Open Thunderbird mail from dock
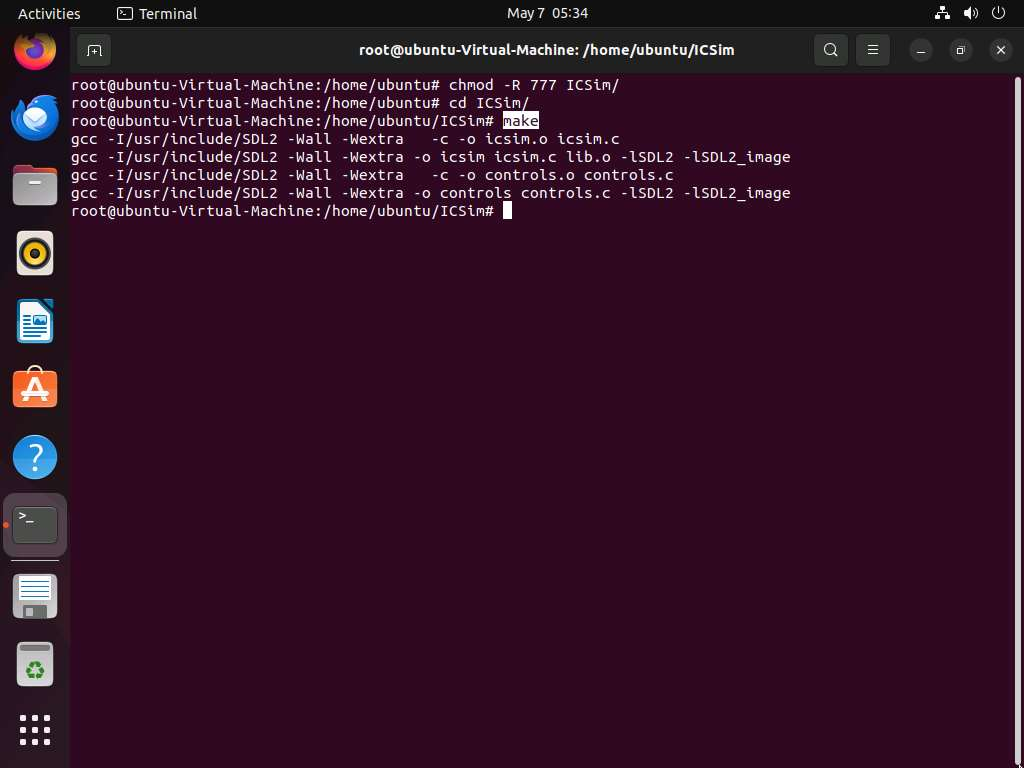Image resolution: width=1024 pixels, height=768 pixels. tap(35, 118)
